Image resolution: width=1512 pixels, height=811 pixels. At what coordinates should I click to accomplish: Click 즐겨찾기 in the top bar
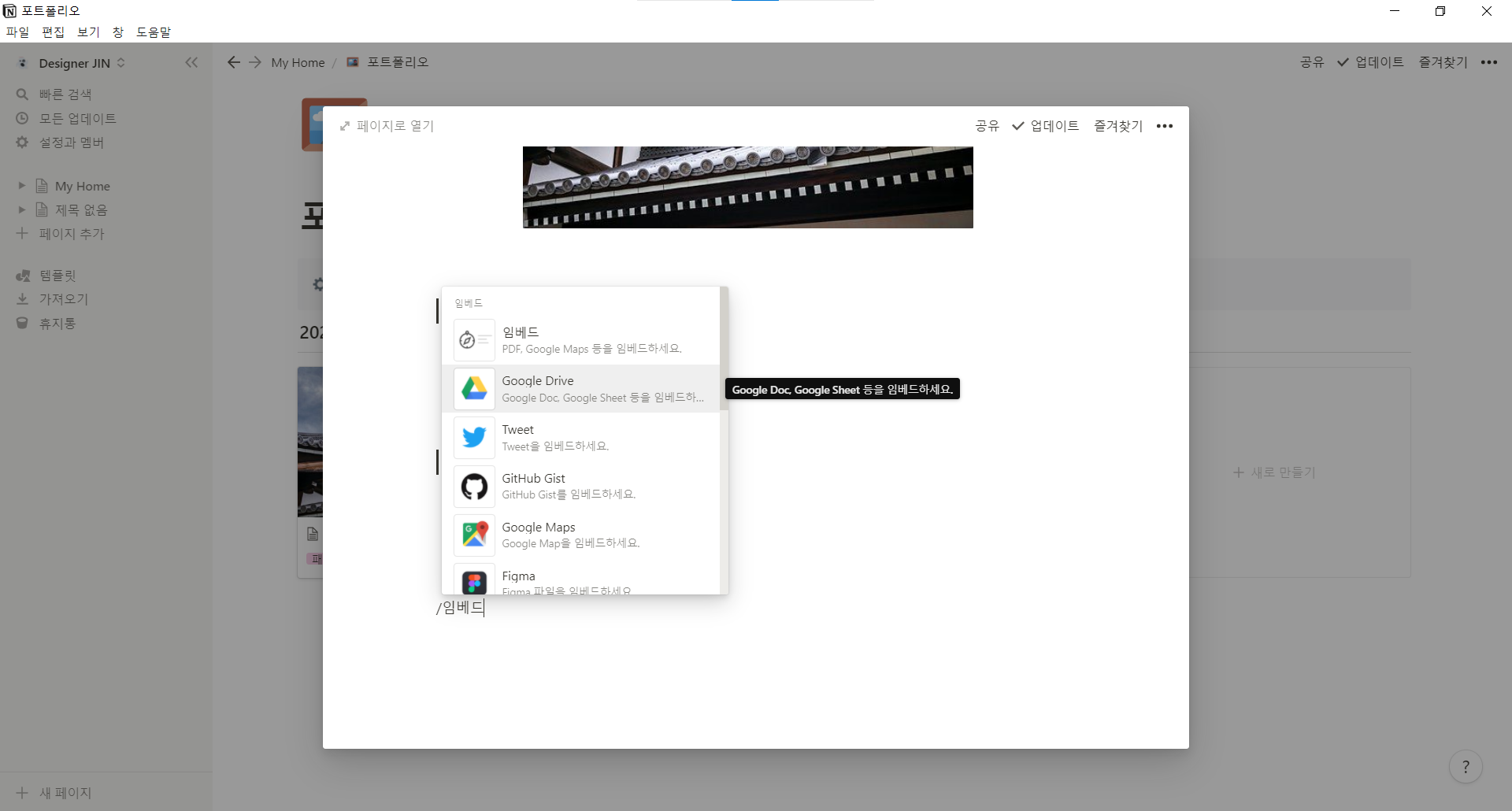click(x=1443, y=62)
